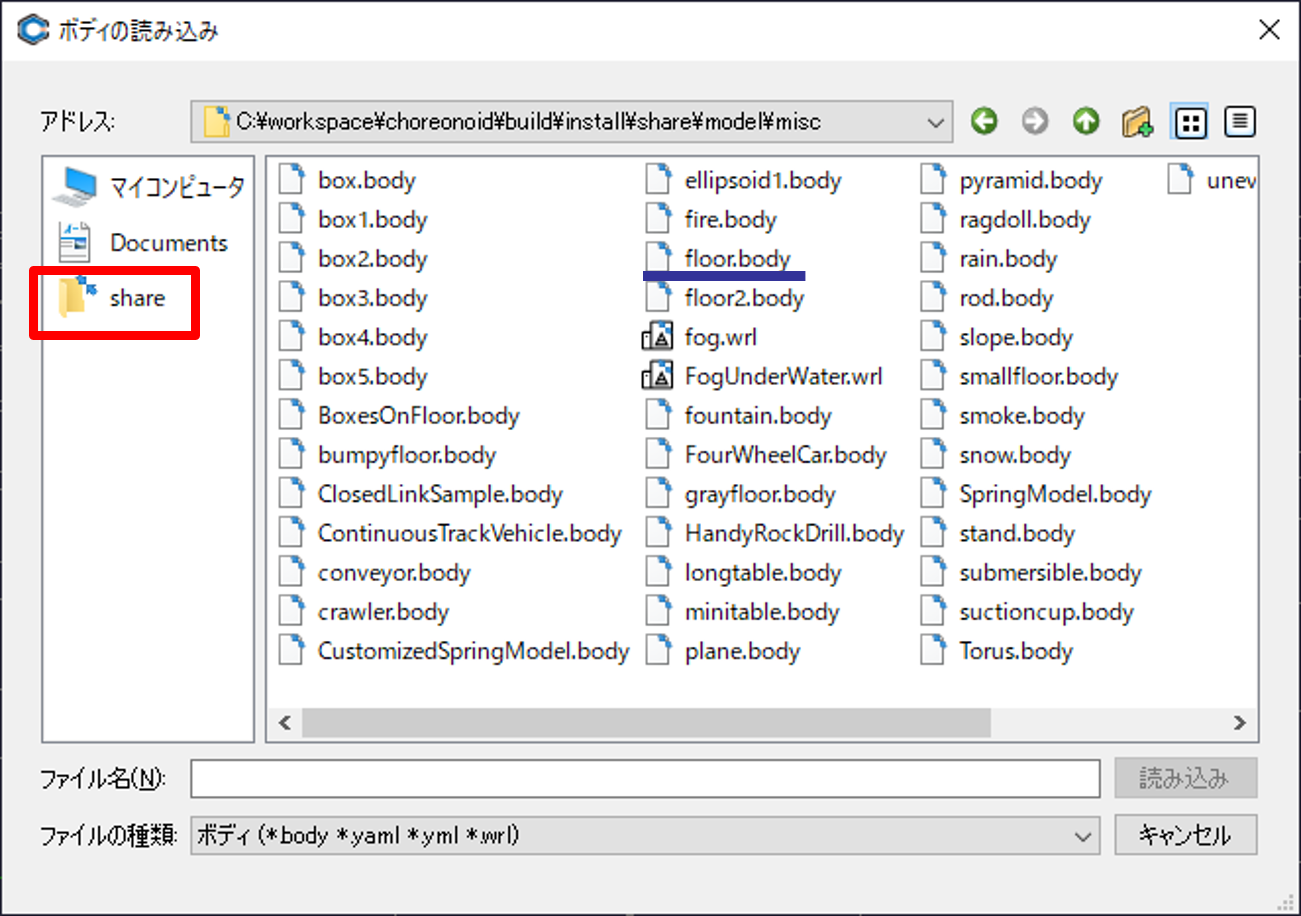Click the Cancel (キャンセル) button
This screenshot has width=1301, height=916.
1185,835
